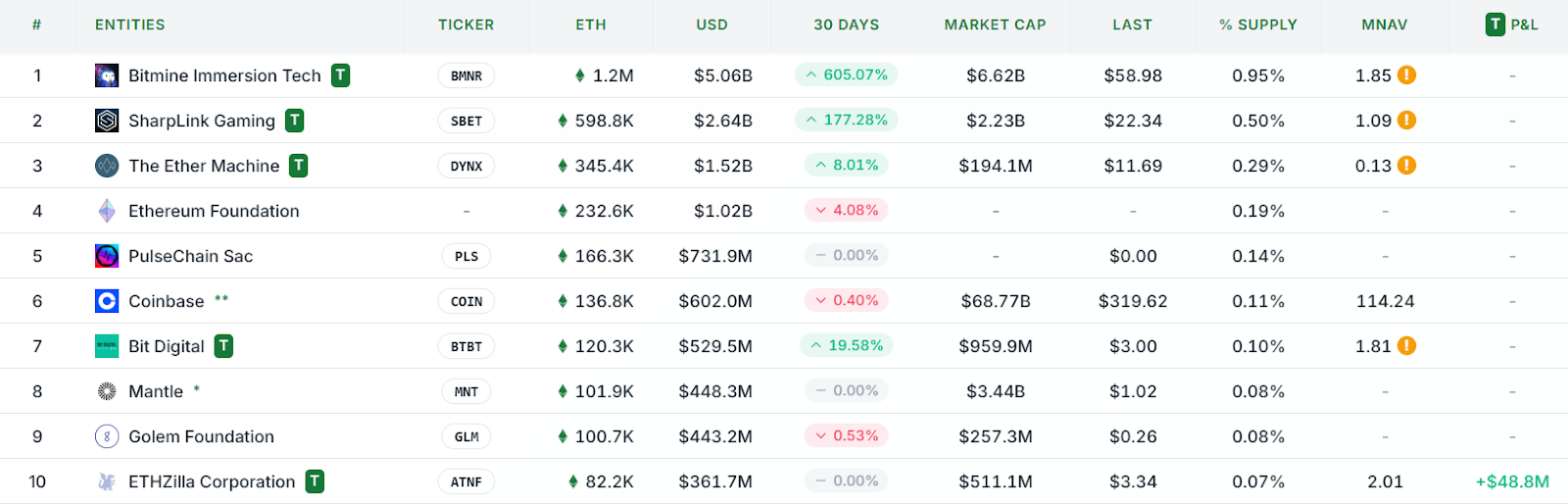The image size is (1568, 504).
Task: Click the orange warning icon beside 0.13 MNAV
Action: click(1406, 165)
